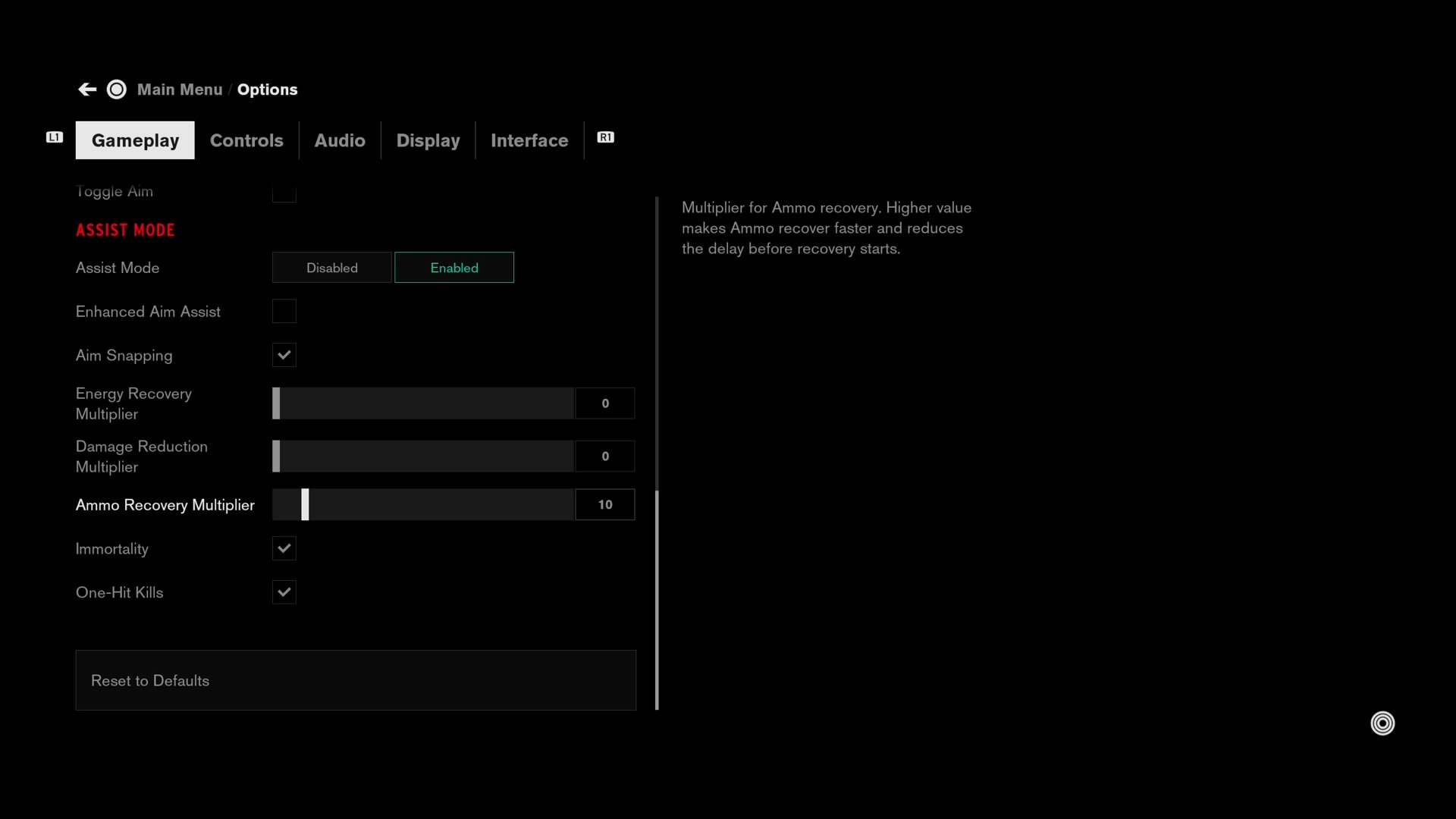Open the Audio tab
The height and width of the screenshot is (819, 1456).
tap(340, 141)
